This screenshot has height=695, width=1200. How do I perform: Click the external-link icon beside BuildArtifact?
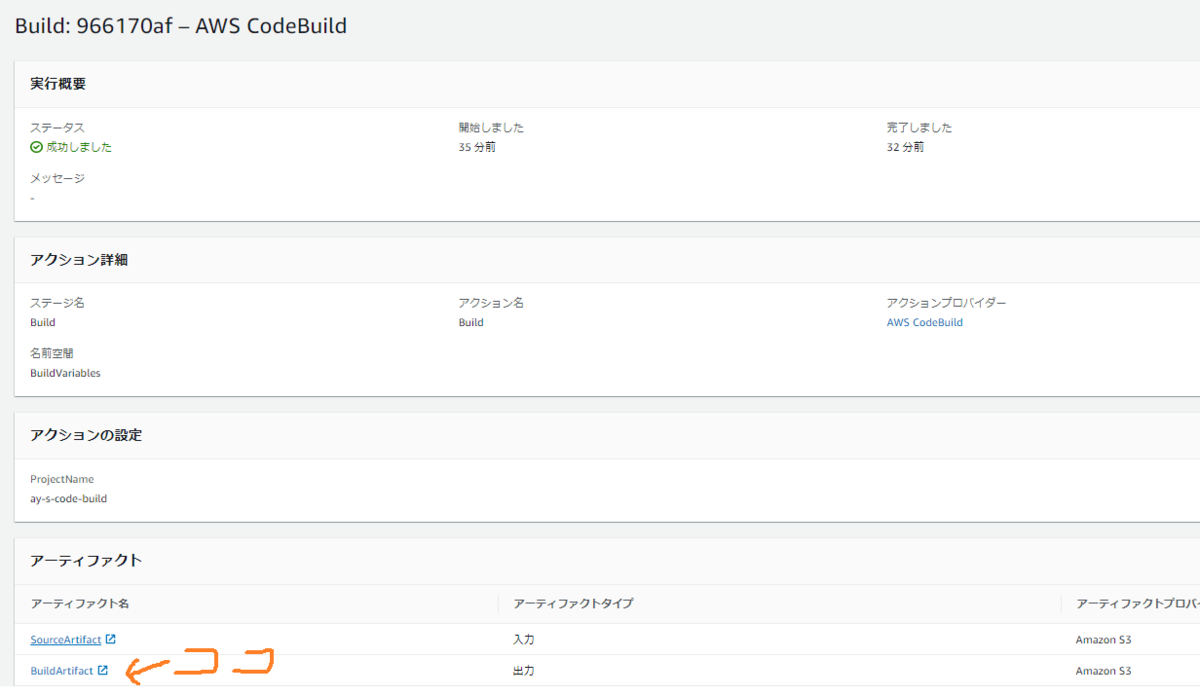pos(103,670)
